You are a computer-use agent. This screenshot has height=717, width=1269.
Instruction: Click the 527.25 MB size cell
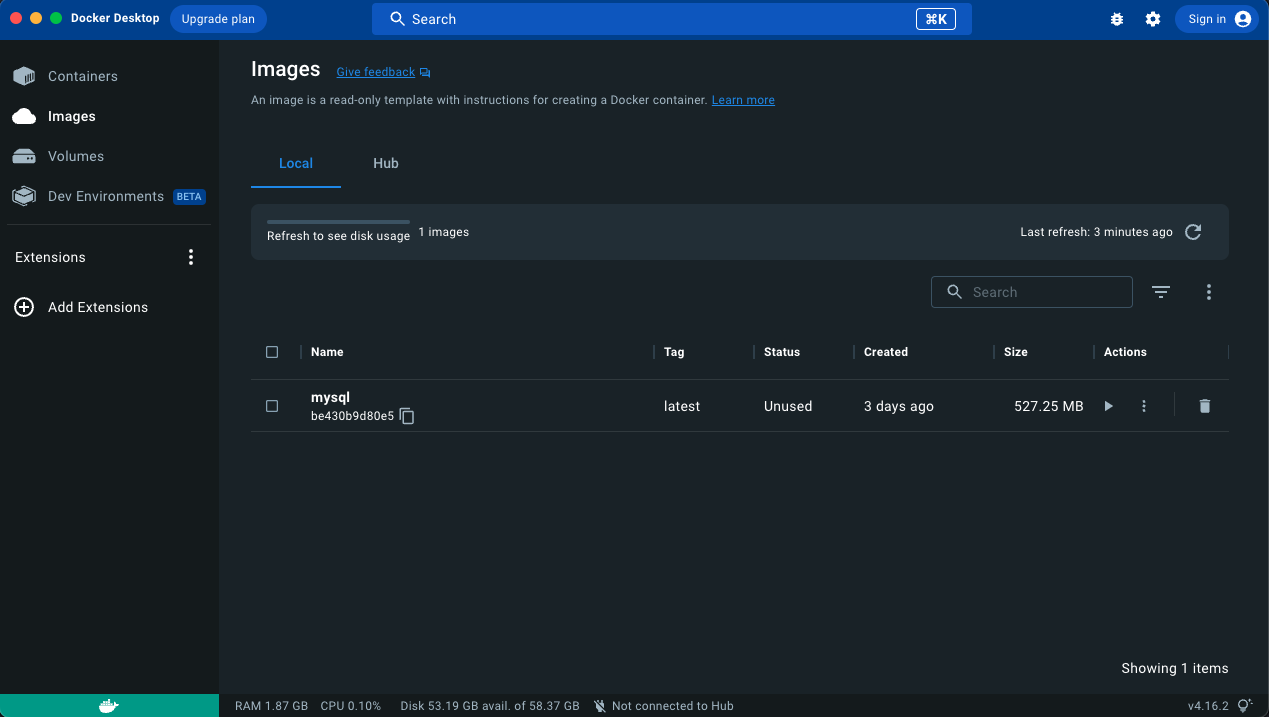[x=1049, y=406]
